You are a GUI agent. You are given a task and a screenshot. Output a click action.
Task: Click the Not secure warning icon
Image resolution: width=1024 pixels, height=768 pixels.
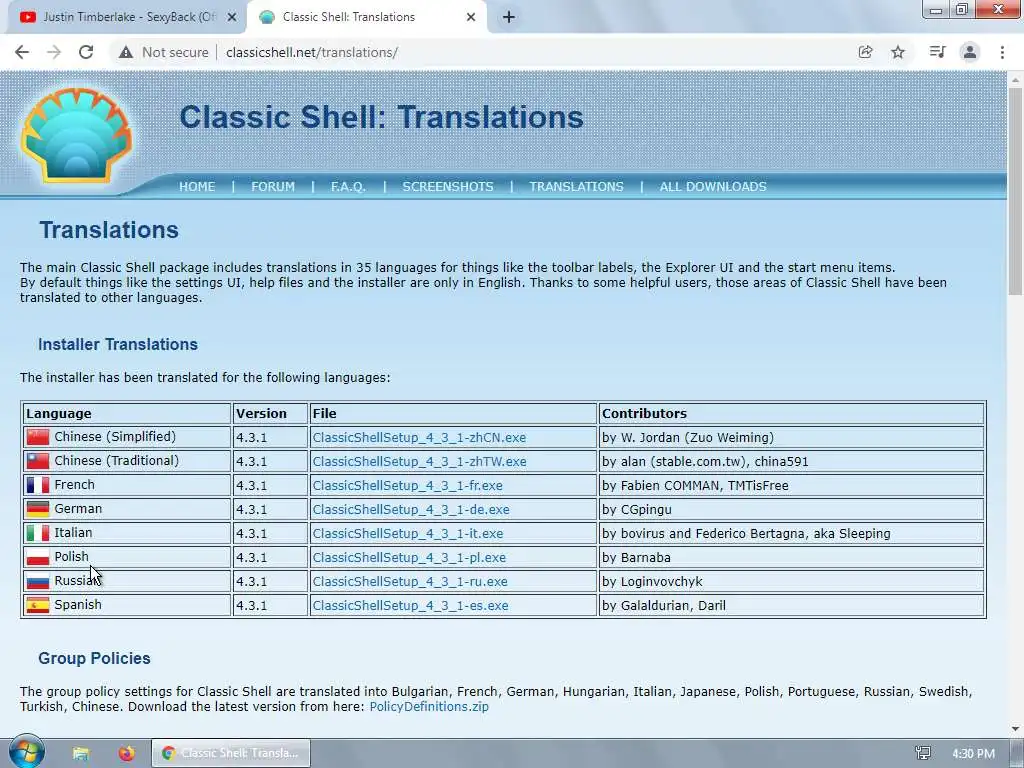126,52
